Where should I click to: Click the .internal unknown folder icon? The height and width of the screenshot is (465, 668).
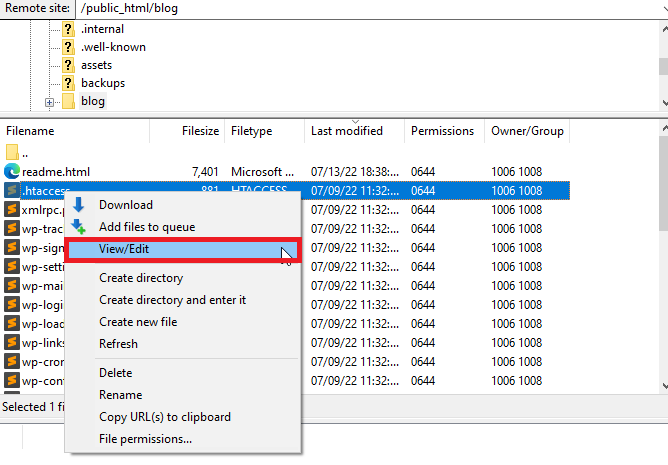click(68, 29)
